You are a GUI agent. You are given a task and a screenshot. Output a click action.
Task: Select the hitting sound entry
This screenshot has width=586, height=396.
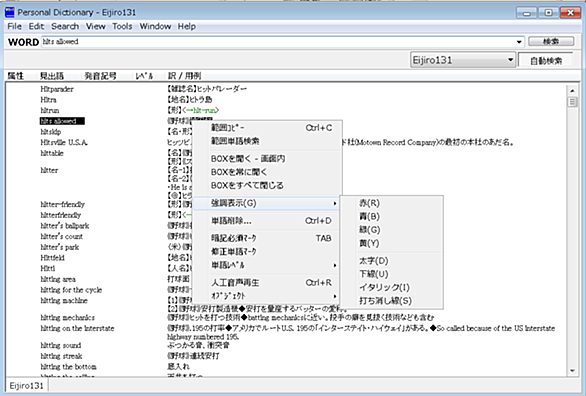[61, 346]
